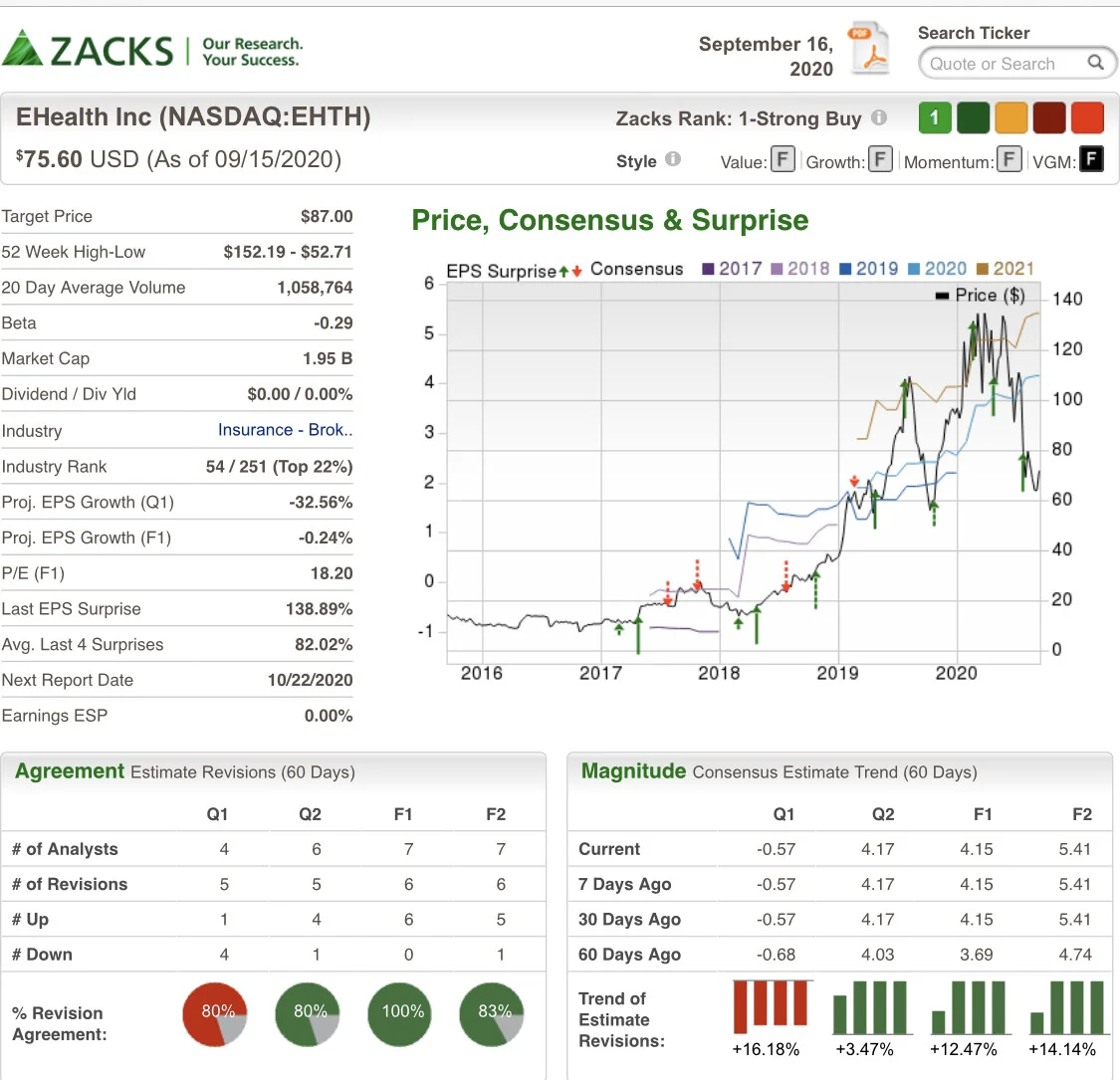Click the bright red rank box
The width and height of the screenshot is (1120, 1080).
pyautogui.click(x=1087, y=117)
